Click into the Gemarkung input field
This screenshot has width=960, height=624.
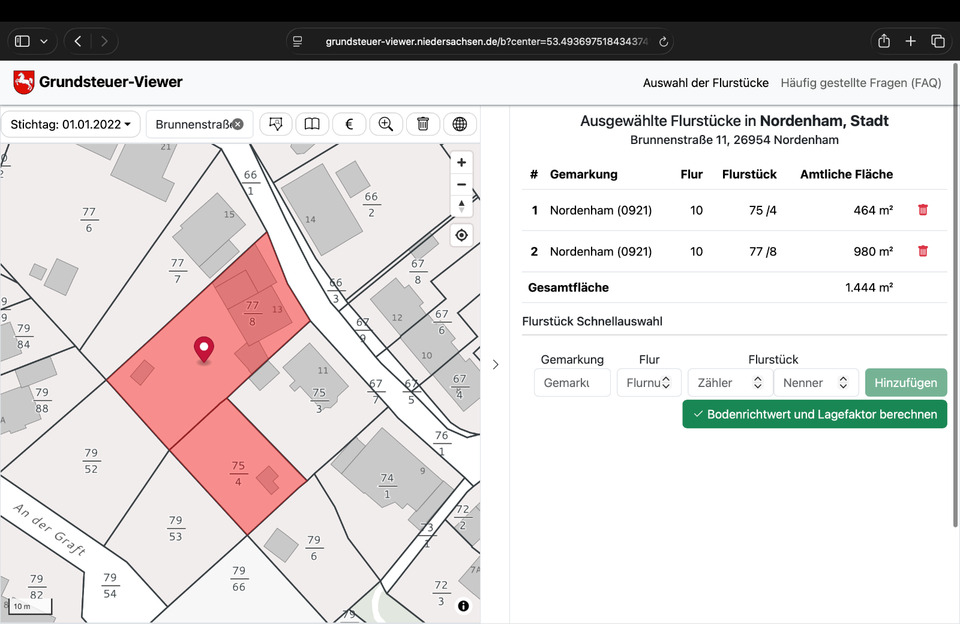571,382
